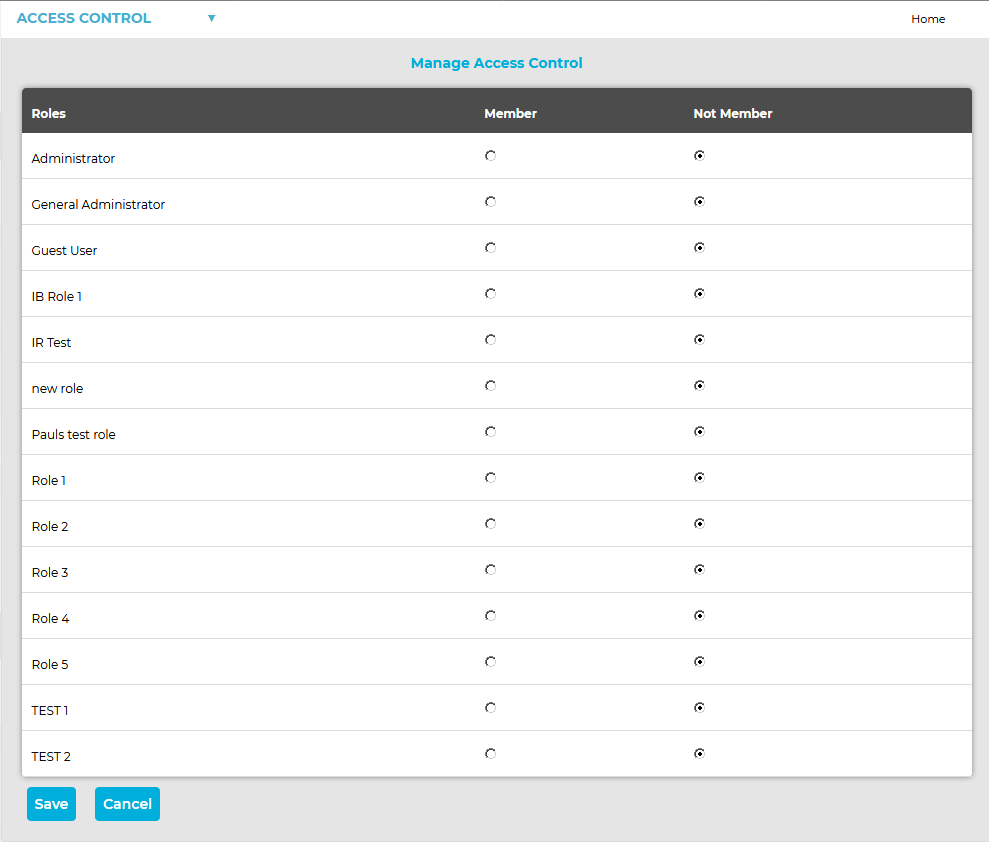Set General Administrator as Member
Viewport: 989px width, 842px height.
(x=491, y=202)
